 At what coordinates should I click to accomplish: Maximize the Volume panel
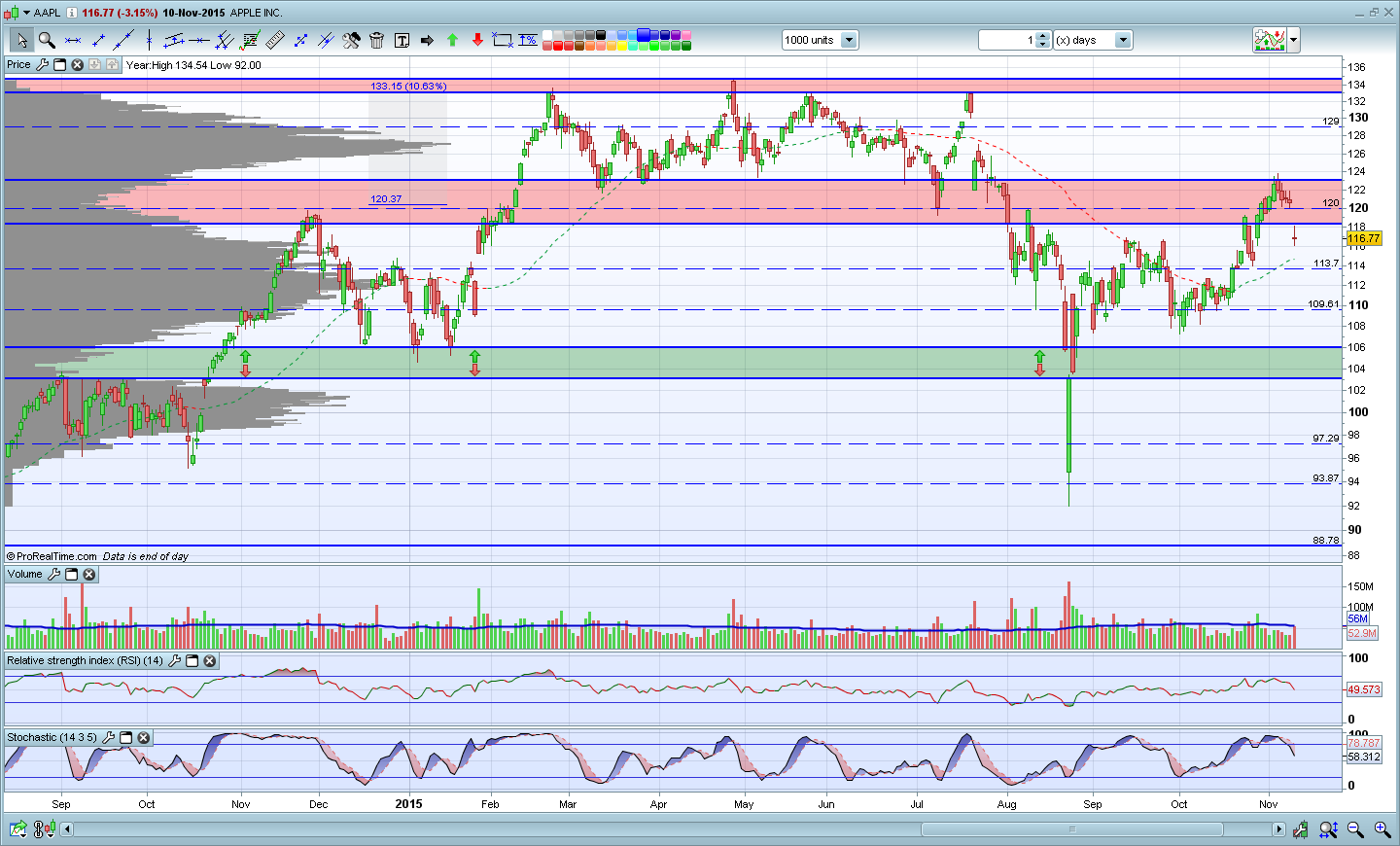coord(71,575)
